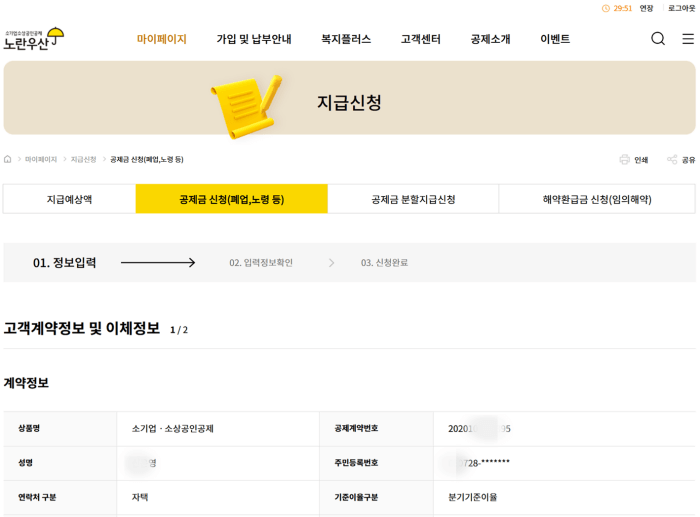Screen dimensions: 700x517
Task: Click the 자택 value cell
Action: (x=218, y=497)
